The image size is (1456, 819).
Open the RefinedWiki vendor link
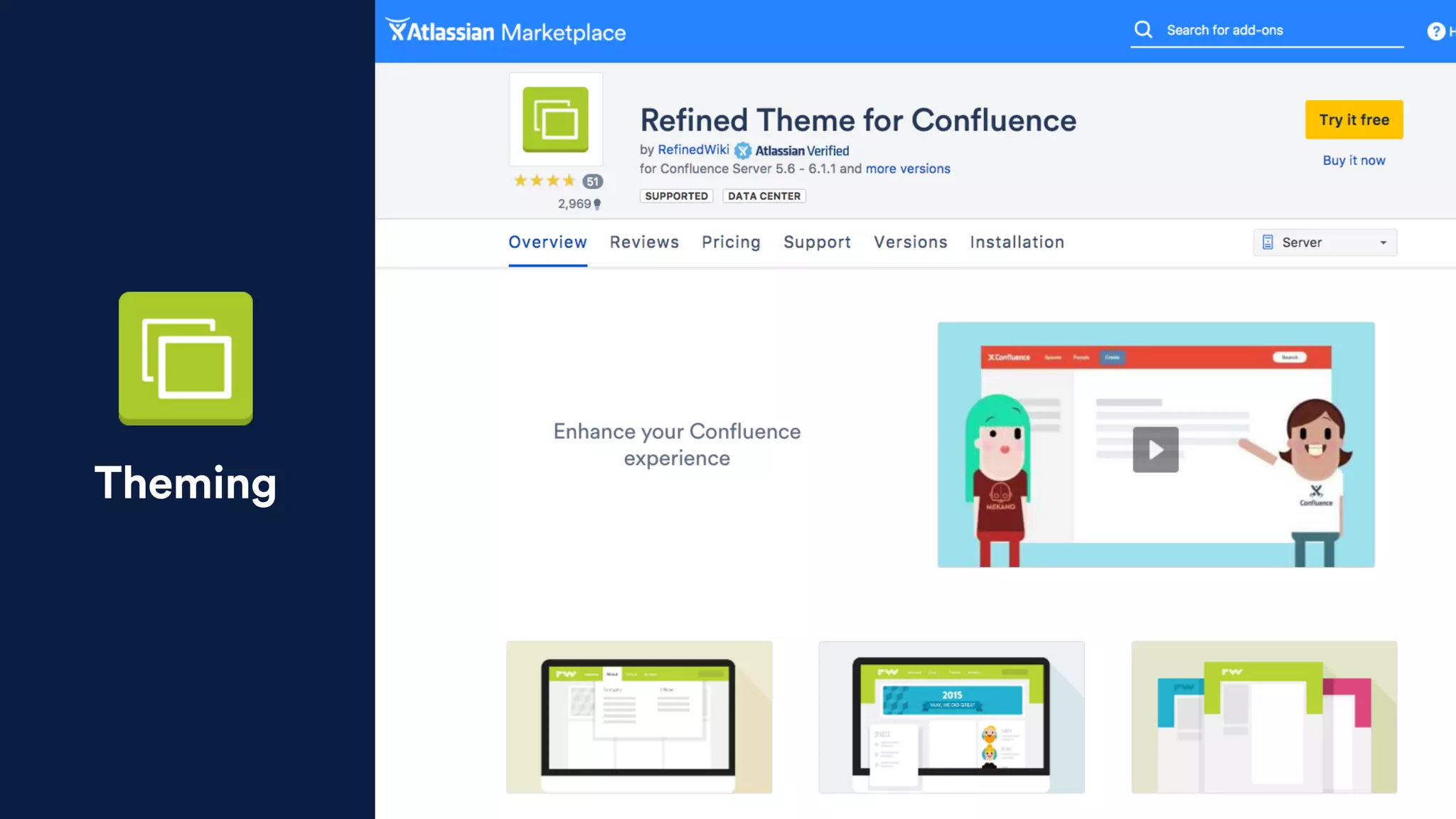[693, 150]
